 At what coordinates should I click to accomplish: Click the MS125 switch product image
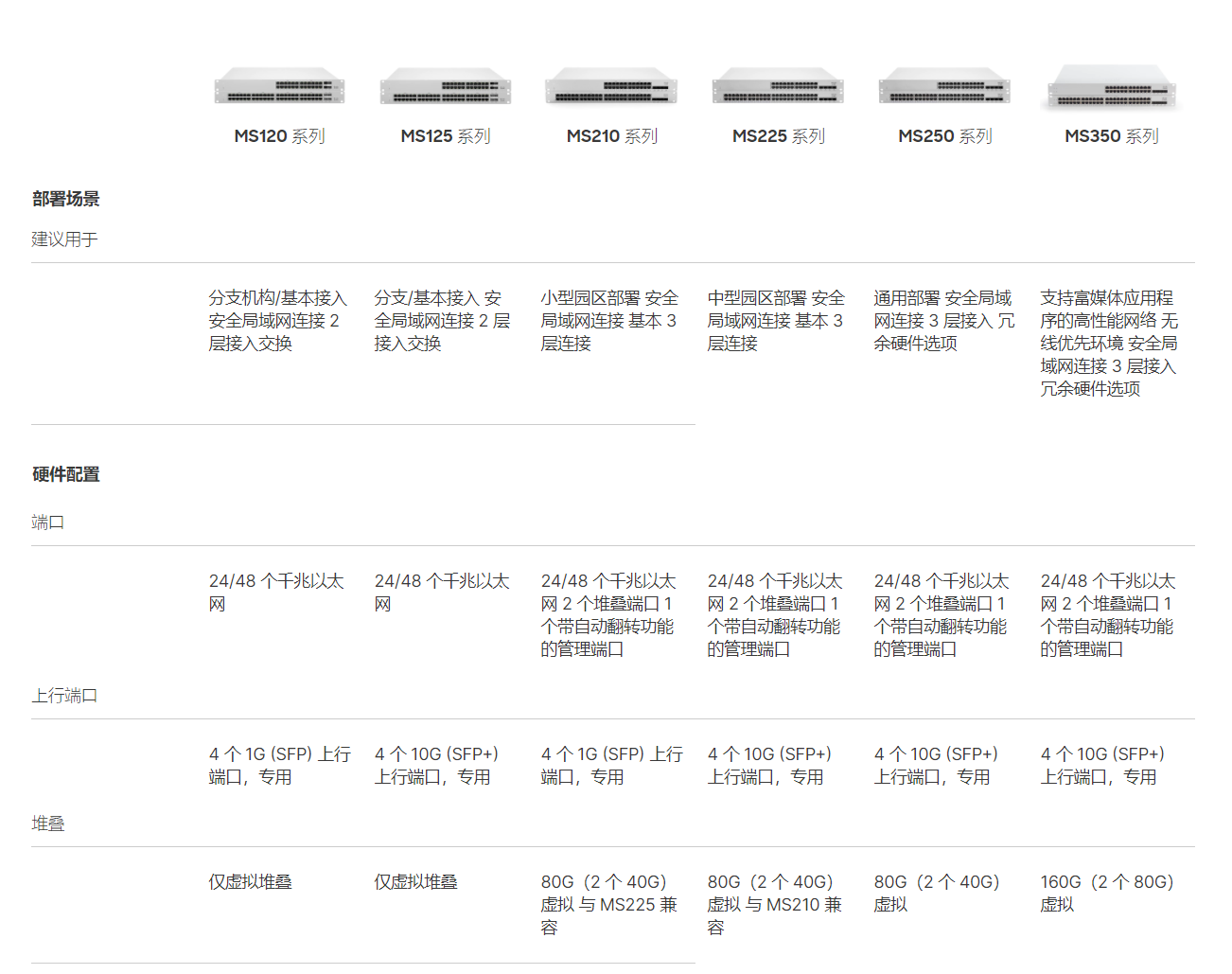coord(446,85)
